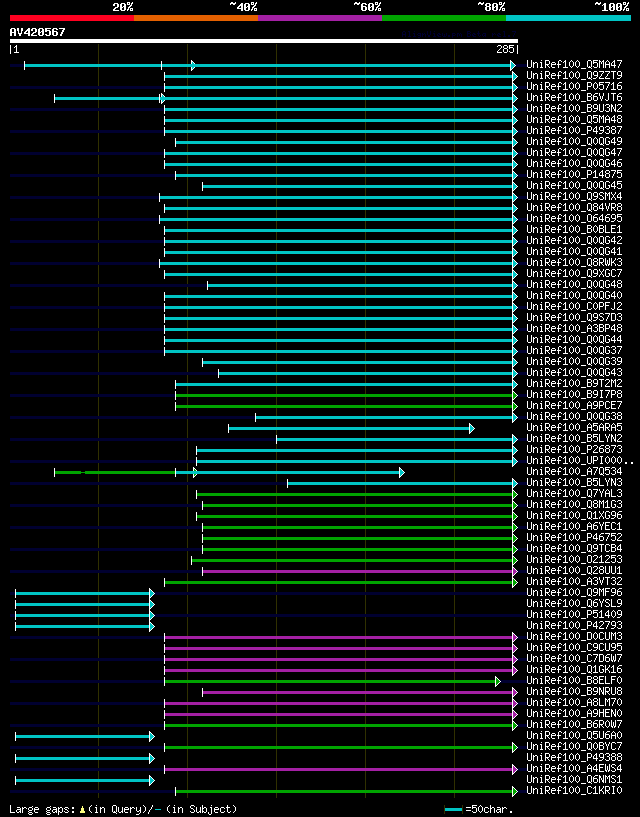Screen dimensions: 640x817
Task: Click the purple alignment bar for UniRef100_Q28UU1
Action: pyautogui.click(x=360, y=572)
